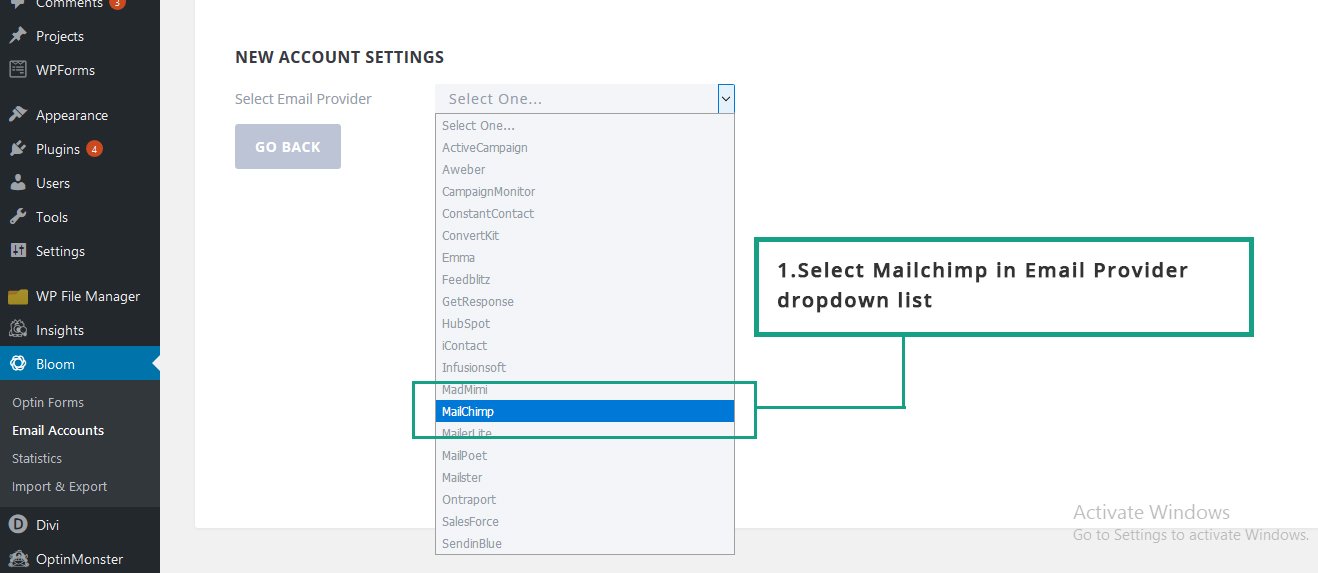Click the Users person icon
Screen dimensions: 1318x573
coord(17,183)
